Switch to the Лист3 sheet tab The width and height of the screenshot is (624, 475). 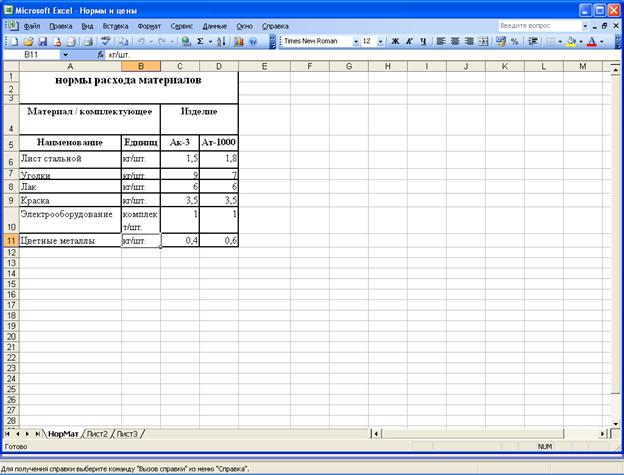pyautogui.click(x=127, y=434)
